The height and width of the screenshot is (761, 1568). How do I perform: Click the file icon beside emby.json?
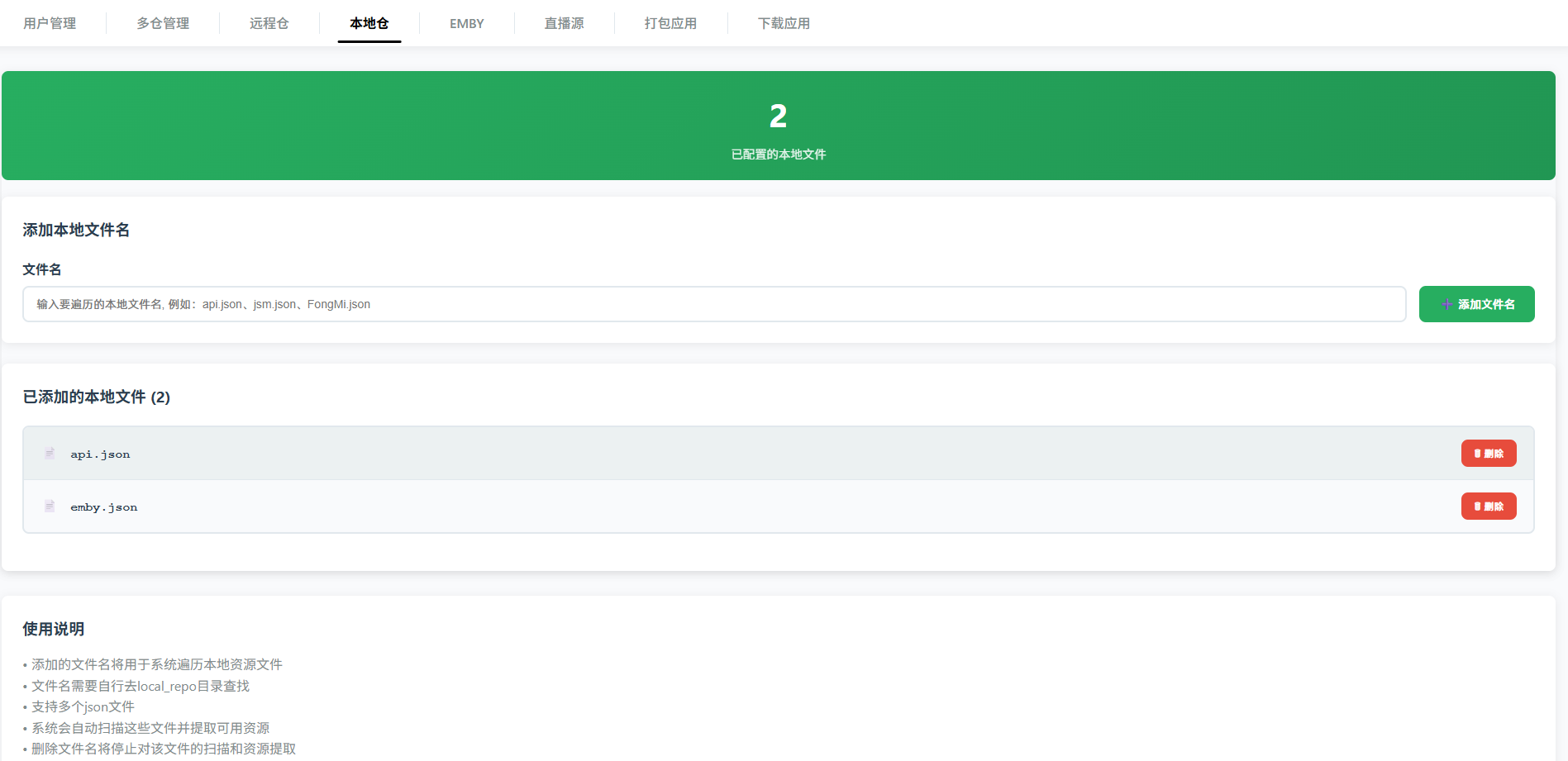[50, 507]
